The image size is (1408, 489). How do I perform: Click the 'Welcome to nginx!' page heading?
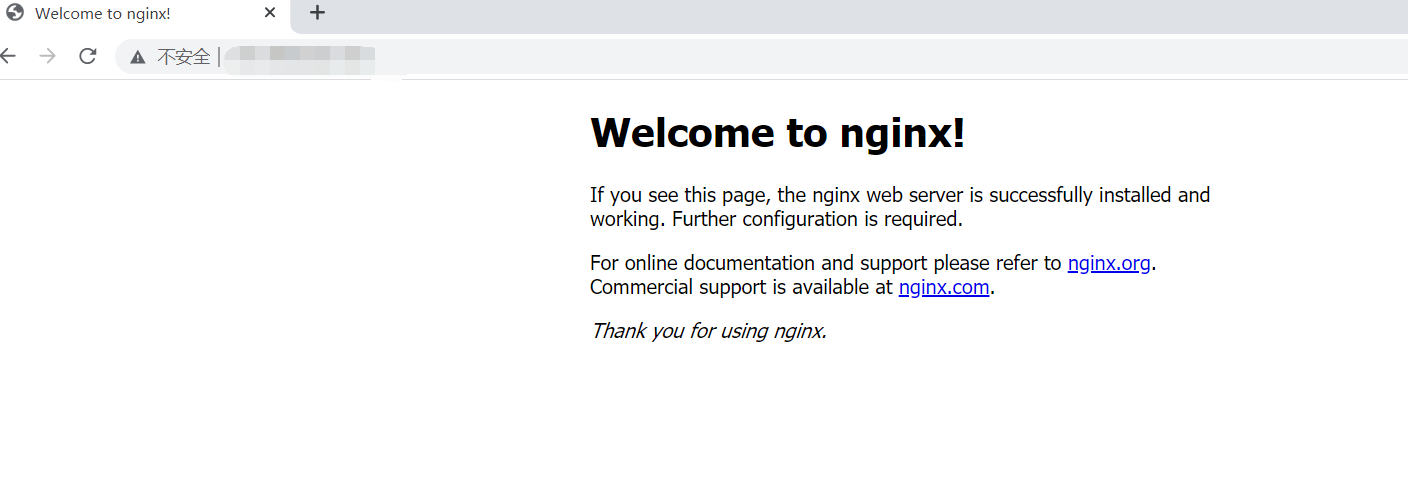point(778,132)
